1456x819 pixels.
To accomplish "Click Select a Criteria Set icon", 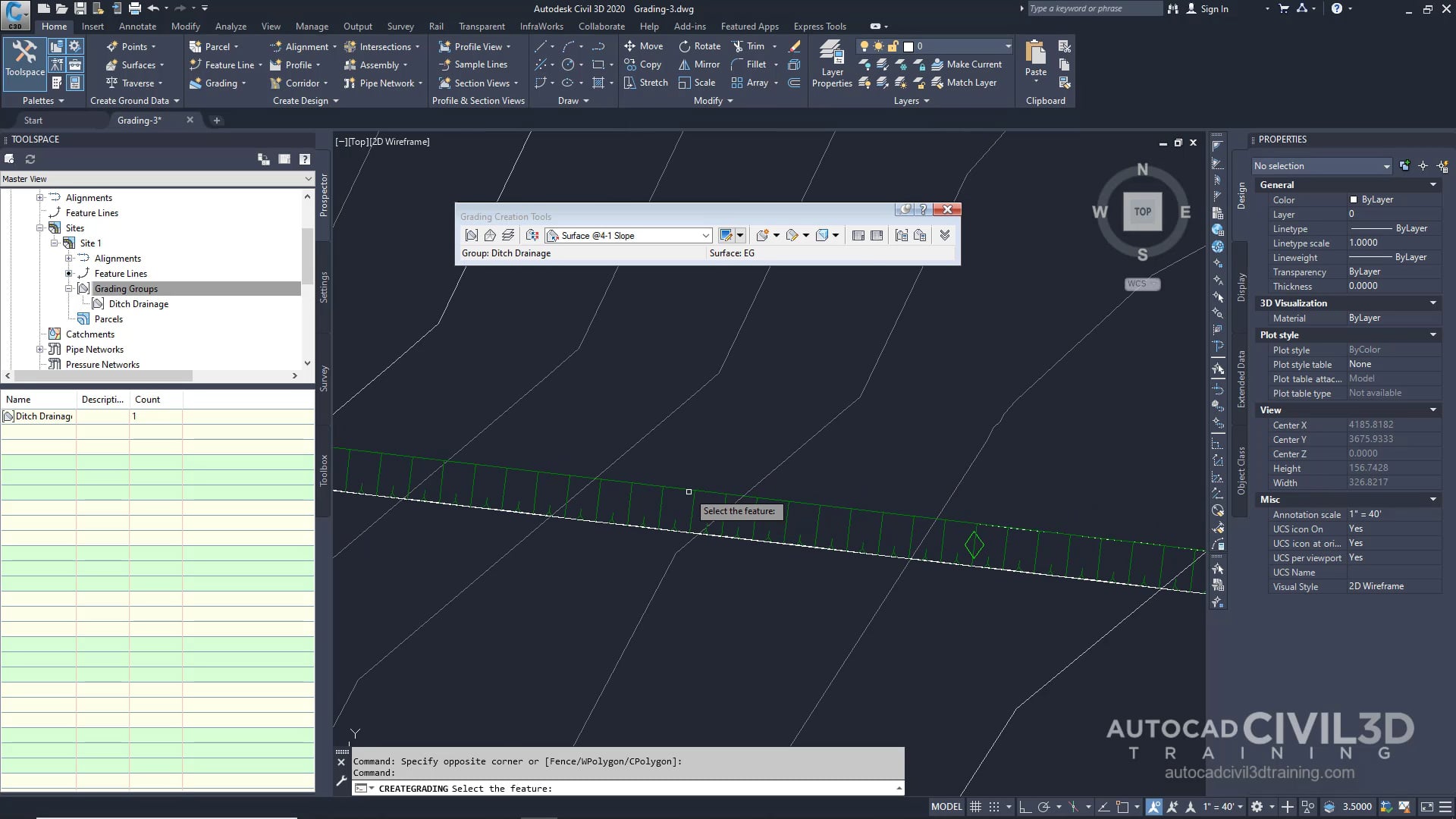I will (x=532, y=235).
